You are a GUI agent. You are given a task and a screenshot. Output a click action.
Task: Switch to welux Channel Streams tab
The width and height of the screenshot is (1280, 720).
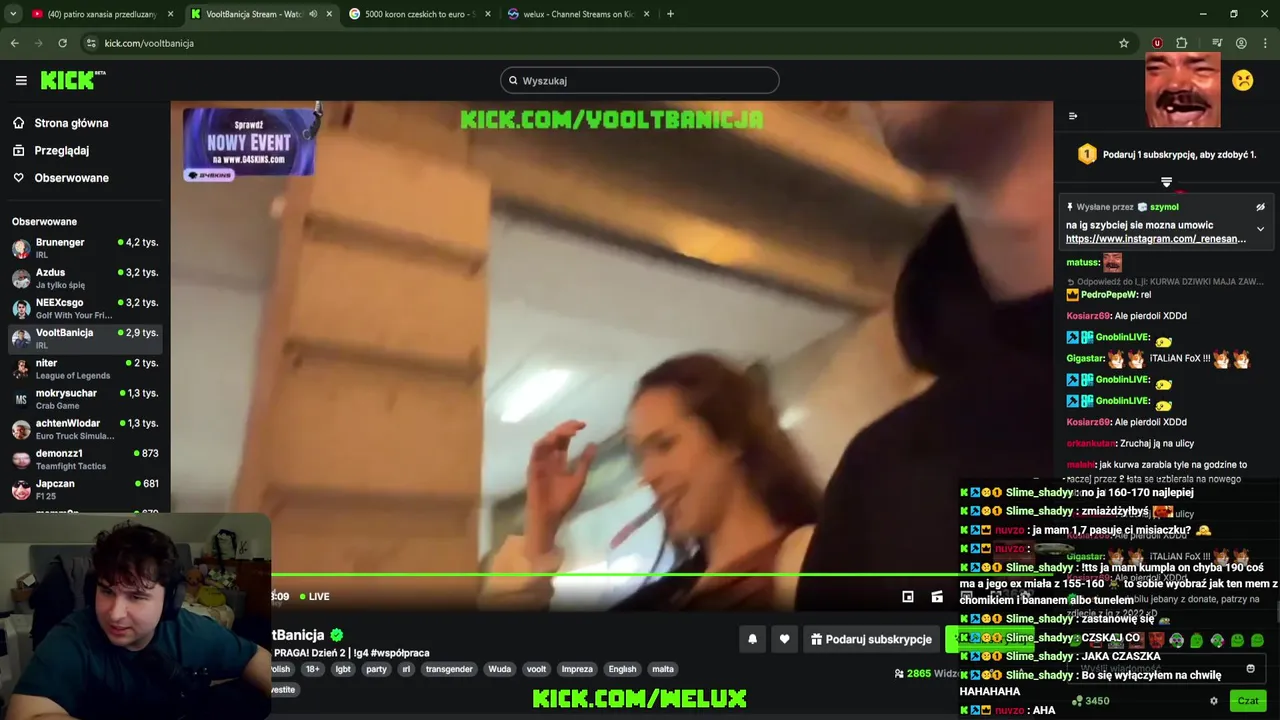579,14
